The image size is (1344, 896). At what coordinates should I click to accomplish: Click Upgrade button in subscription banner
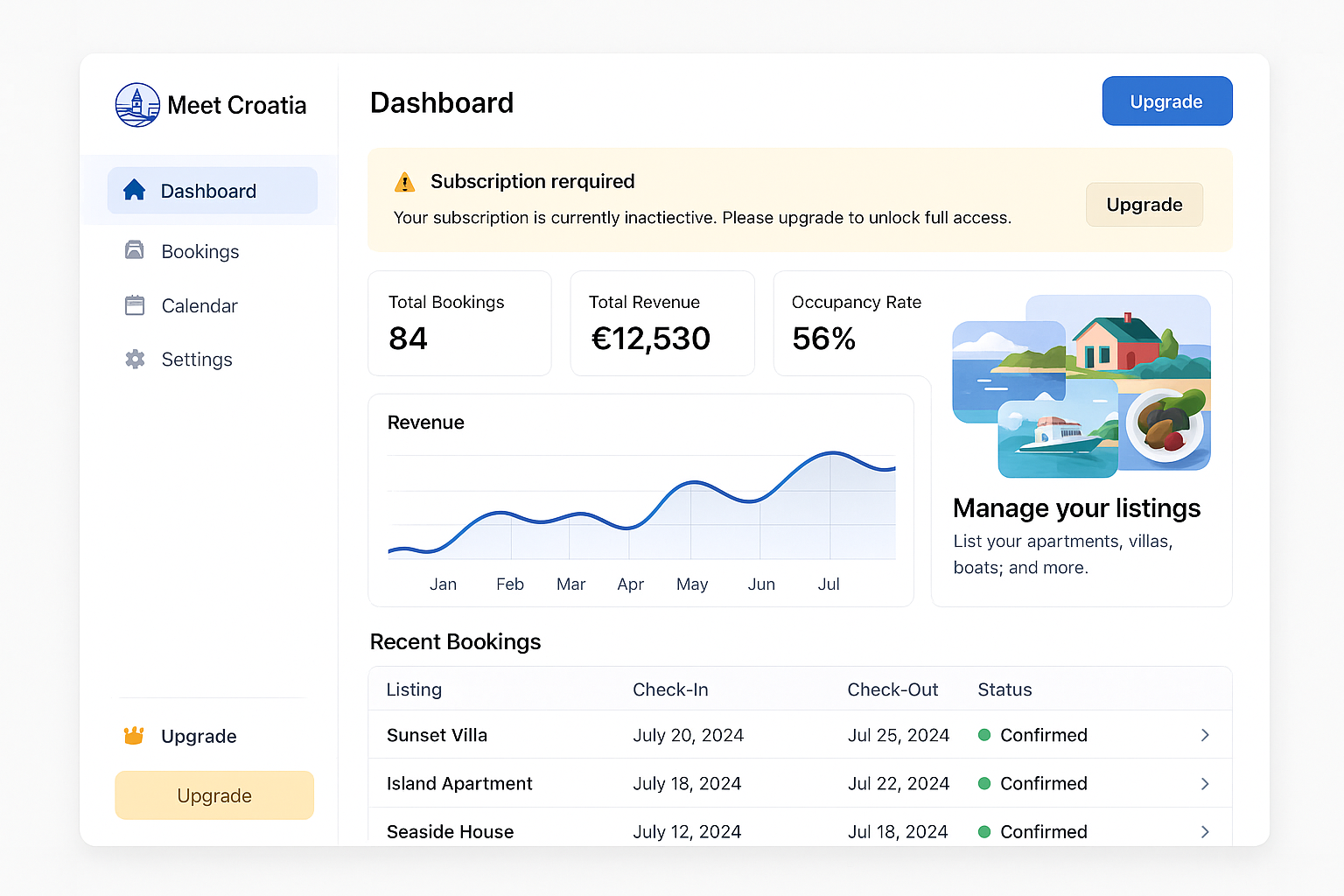tap(1144, 205)
